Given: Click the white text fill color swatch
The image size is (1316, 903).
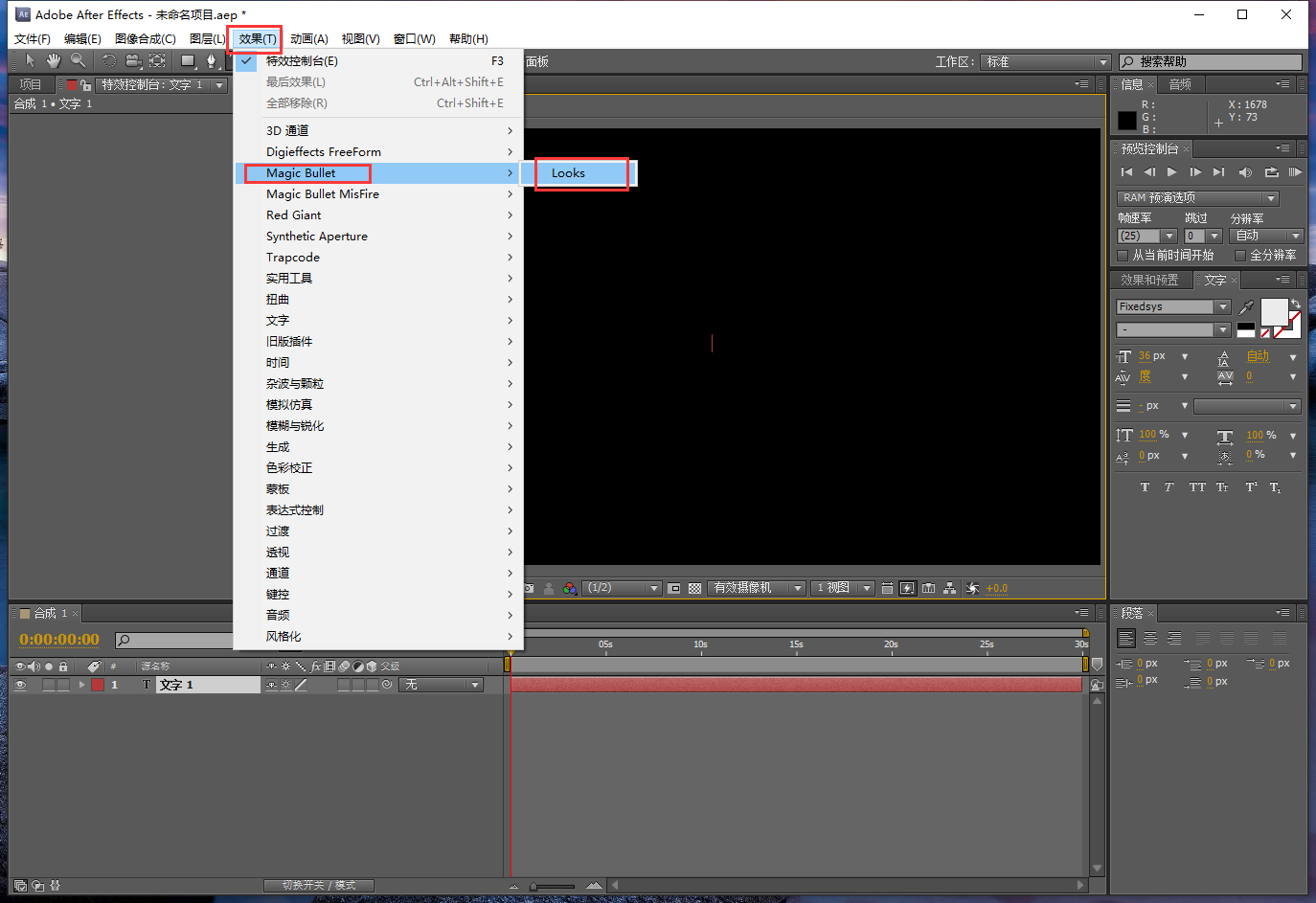Looking at the screenshot, I should 1273,311.
